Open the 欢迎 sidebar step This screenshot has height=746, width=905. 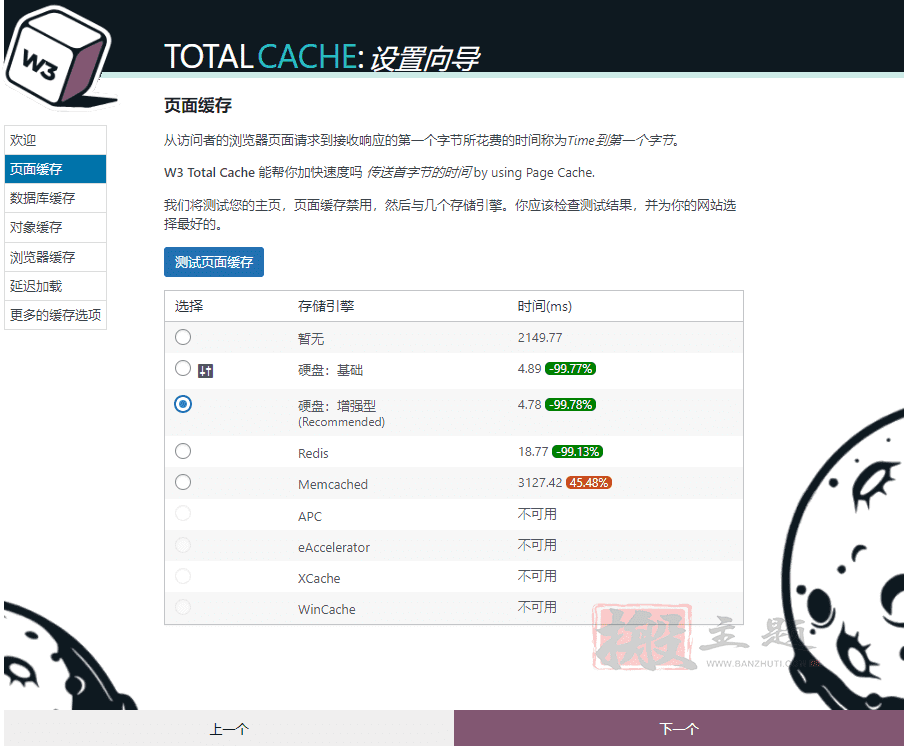(55, 140)
